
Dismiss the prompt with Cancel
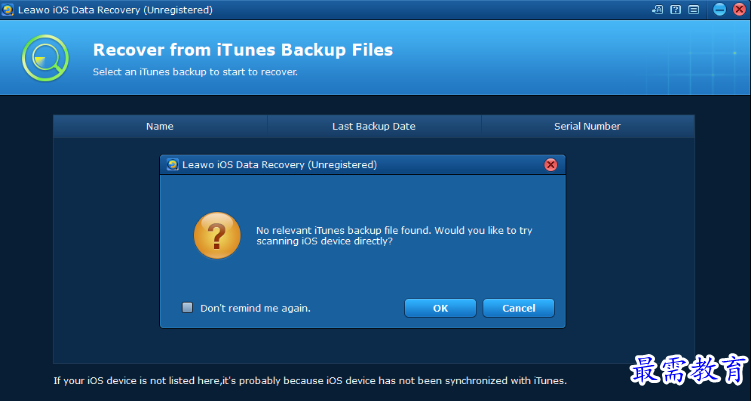(x=518, y=308)
